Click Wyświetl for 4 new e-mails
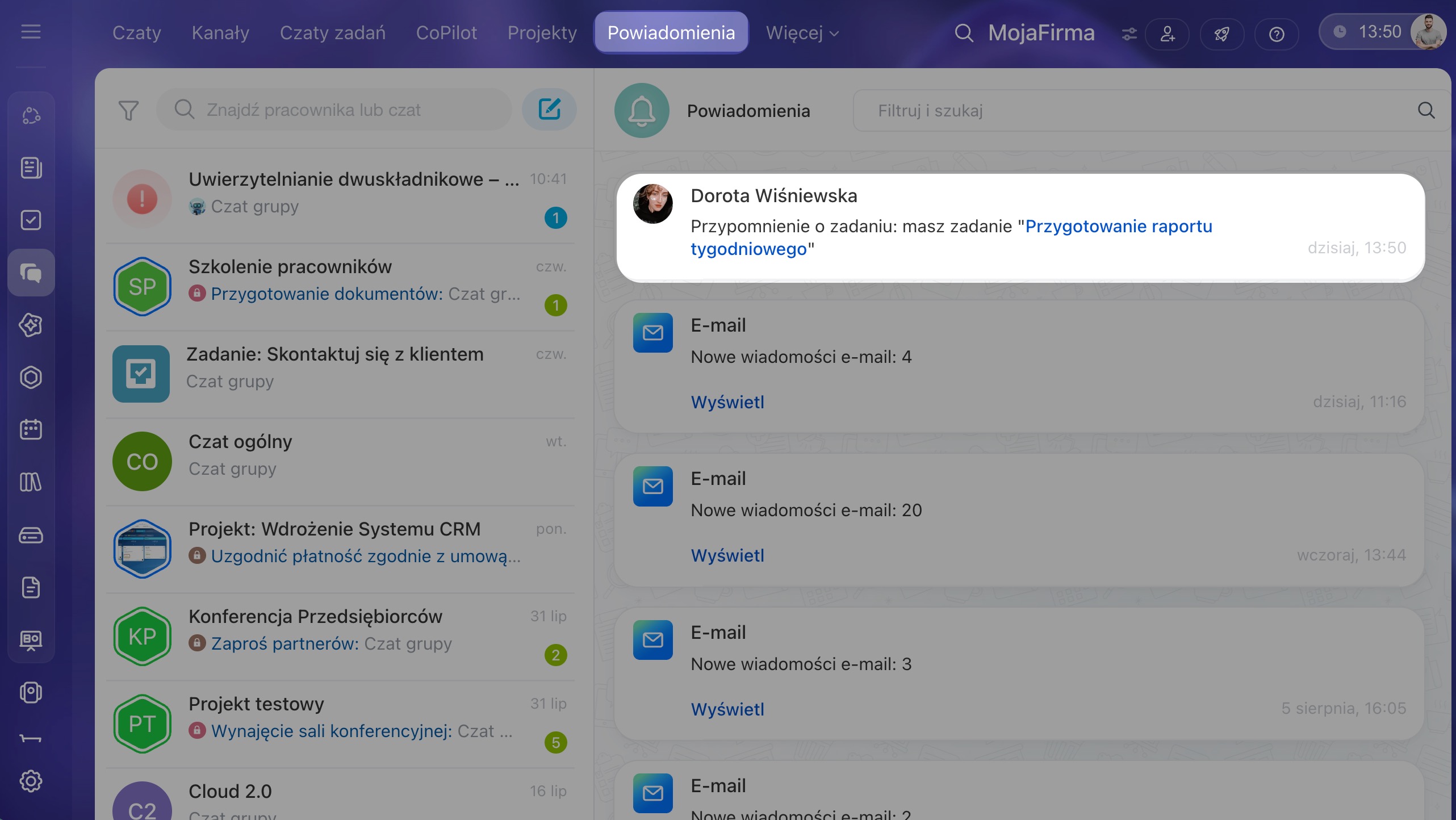Image resolution: width=1456 pixels, height=820 pixels. (727, 402)
